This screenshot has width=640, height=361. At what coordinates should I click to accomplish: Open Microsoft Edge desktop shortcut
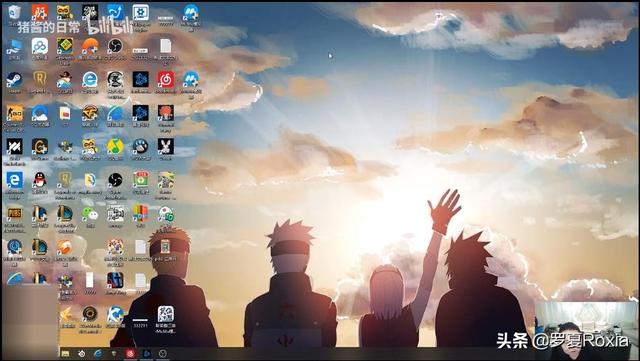click(14, 180)
